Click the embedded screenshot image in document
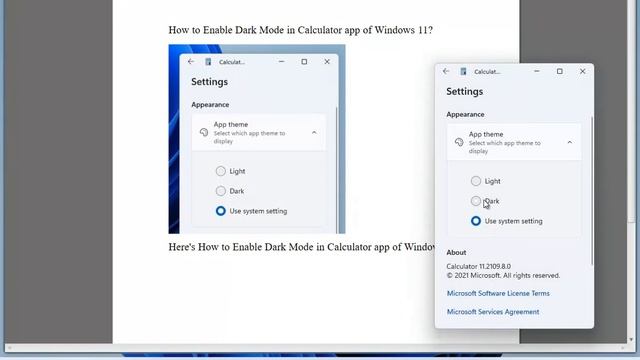Viewport: 640px width, 360px height. click(257, 139)
